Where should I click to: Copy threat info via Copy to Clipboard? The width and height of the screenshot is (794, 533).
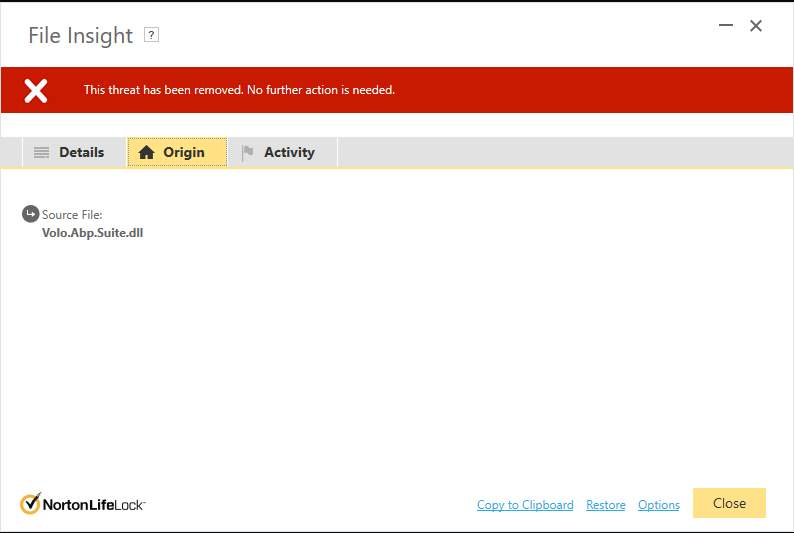[x=525, y=505]
